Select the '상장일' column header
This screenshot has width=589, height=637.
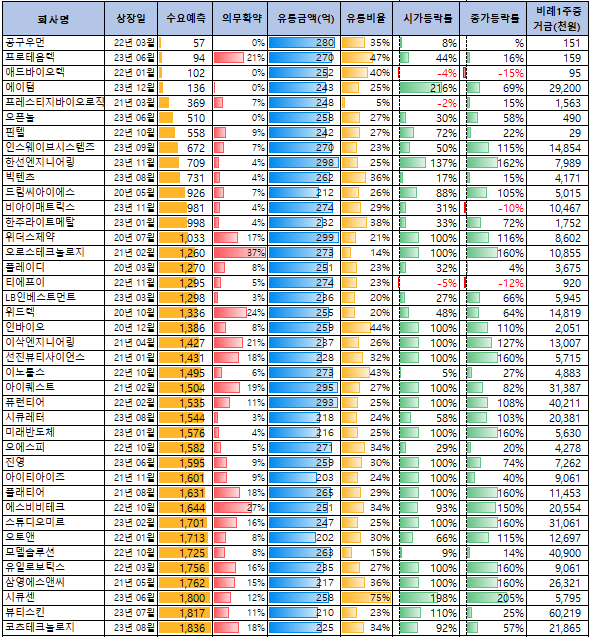pyautogui.click(x=131, y=19)
